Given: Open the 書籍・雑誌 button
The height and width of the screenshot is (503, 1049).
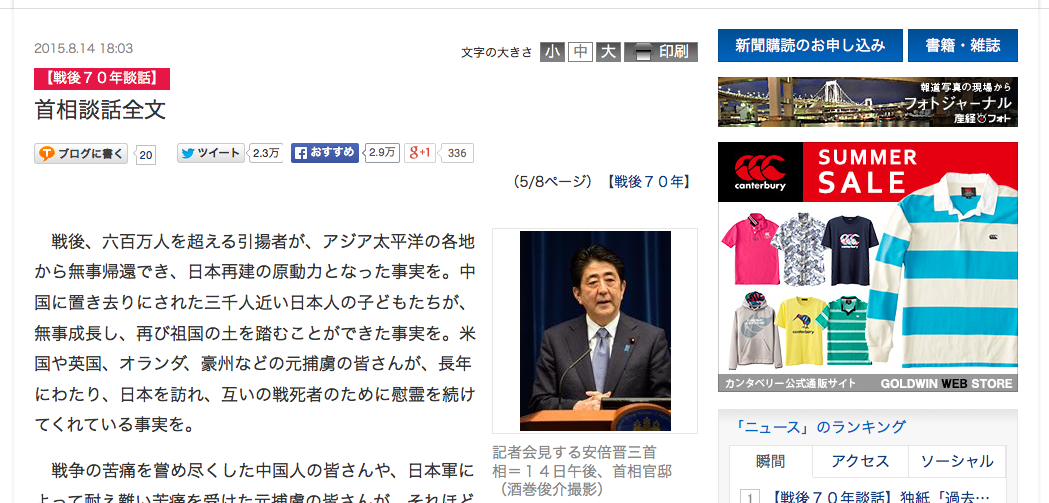Looking at the screenshot, I should point(963,45).
